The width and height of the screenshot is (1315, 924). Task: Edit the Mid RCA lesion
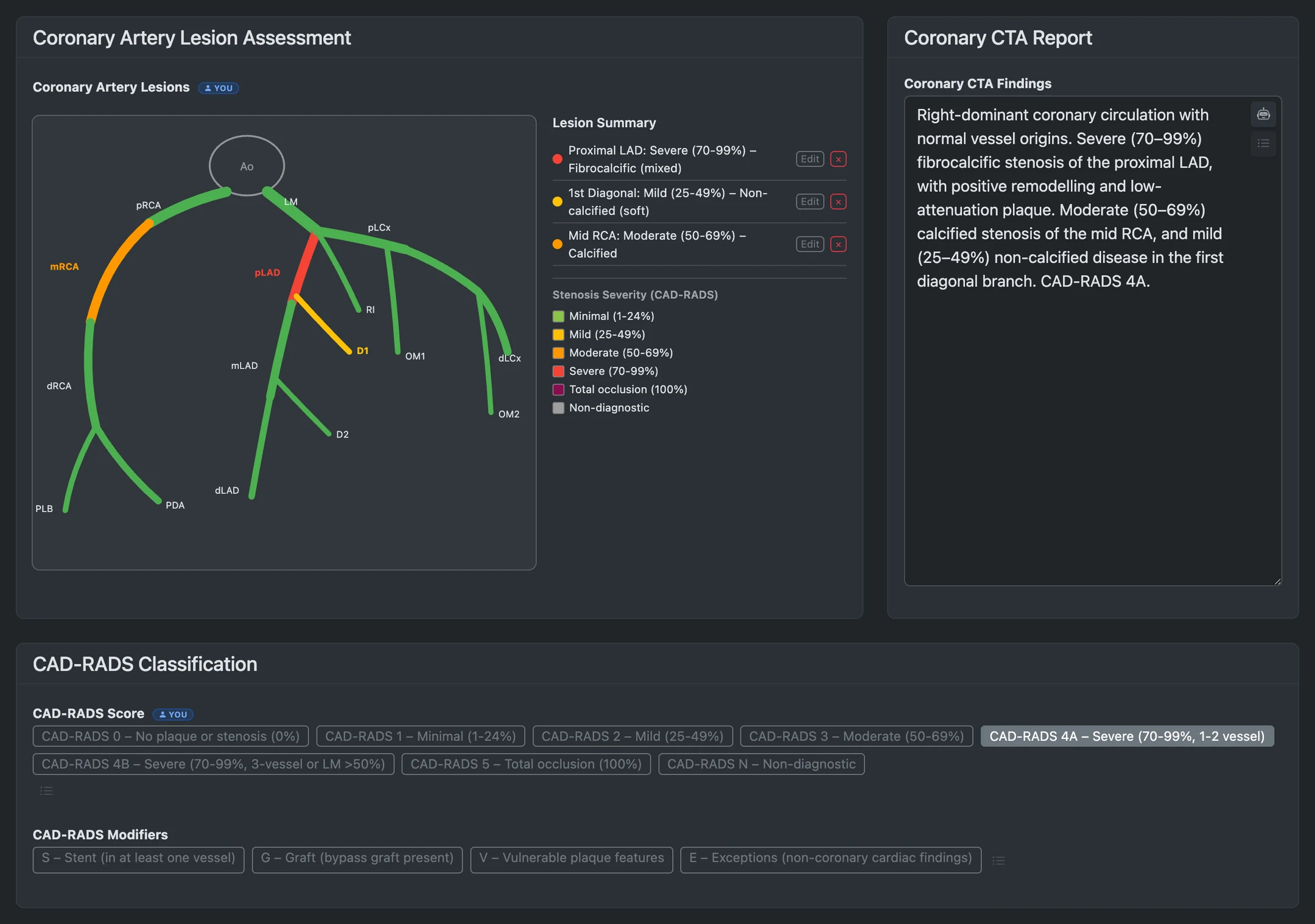click(x=810, y=244)
